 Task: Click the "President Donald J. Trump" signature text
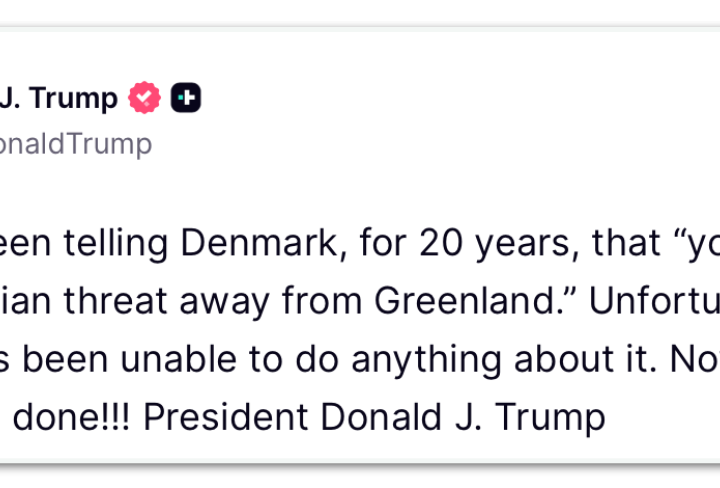click(374, 415)
